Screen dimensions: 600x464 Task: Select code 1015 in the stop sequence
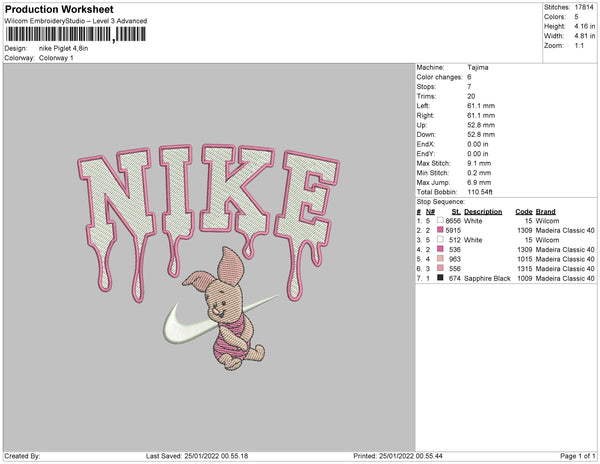pos(525,259)
